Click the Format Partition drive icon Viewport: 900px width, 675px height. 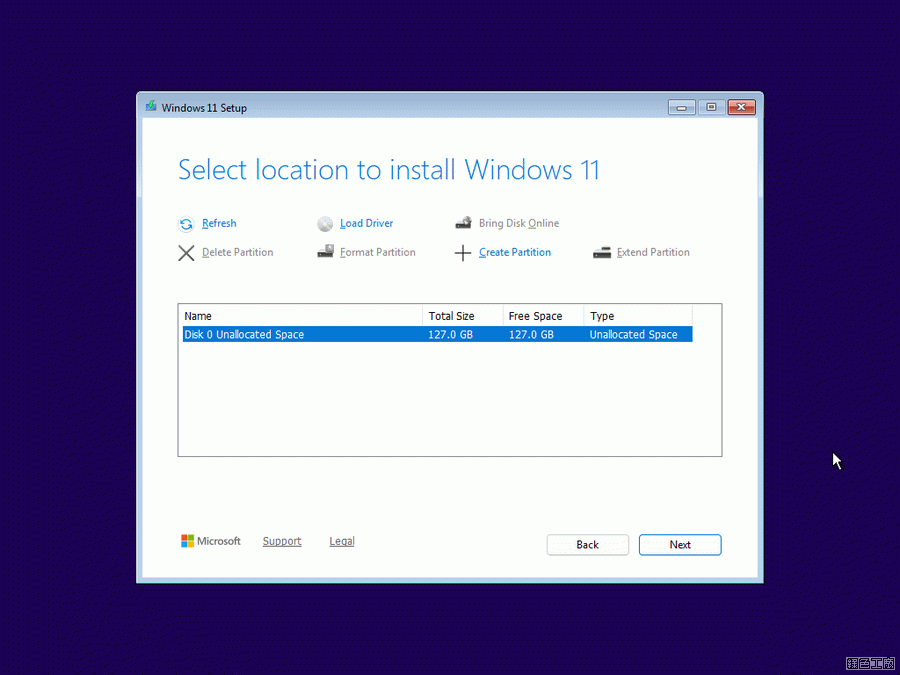(x=325, y=253)
